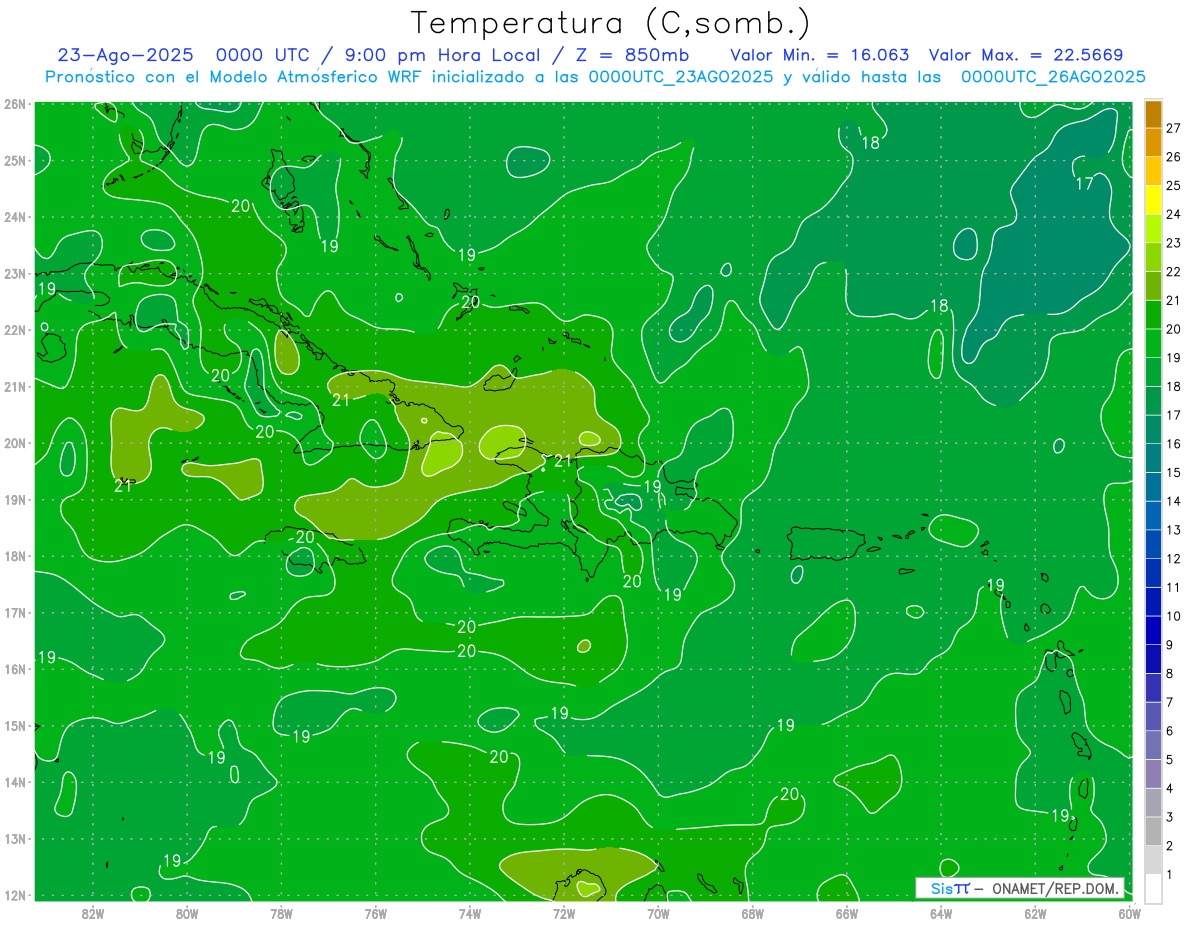Click the '60W' longitude label

(1128, 912)
